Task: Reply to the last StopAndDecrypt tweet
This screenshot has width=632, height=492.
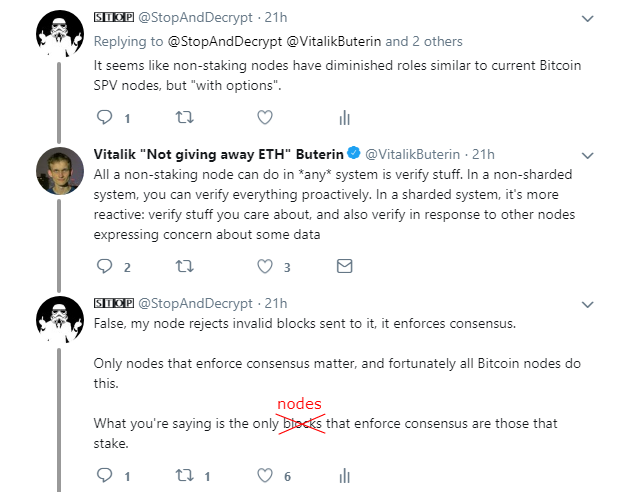Action: click(104, 475)
